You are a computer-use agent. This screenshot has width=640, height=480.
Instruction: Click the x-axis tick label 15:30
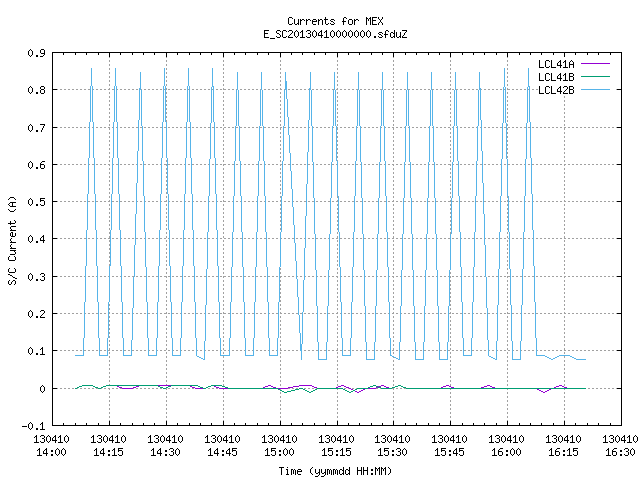[393, 452]
